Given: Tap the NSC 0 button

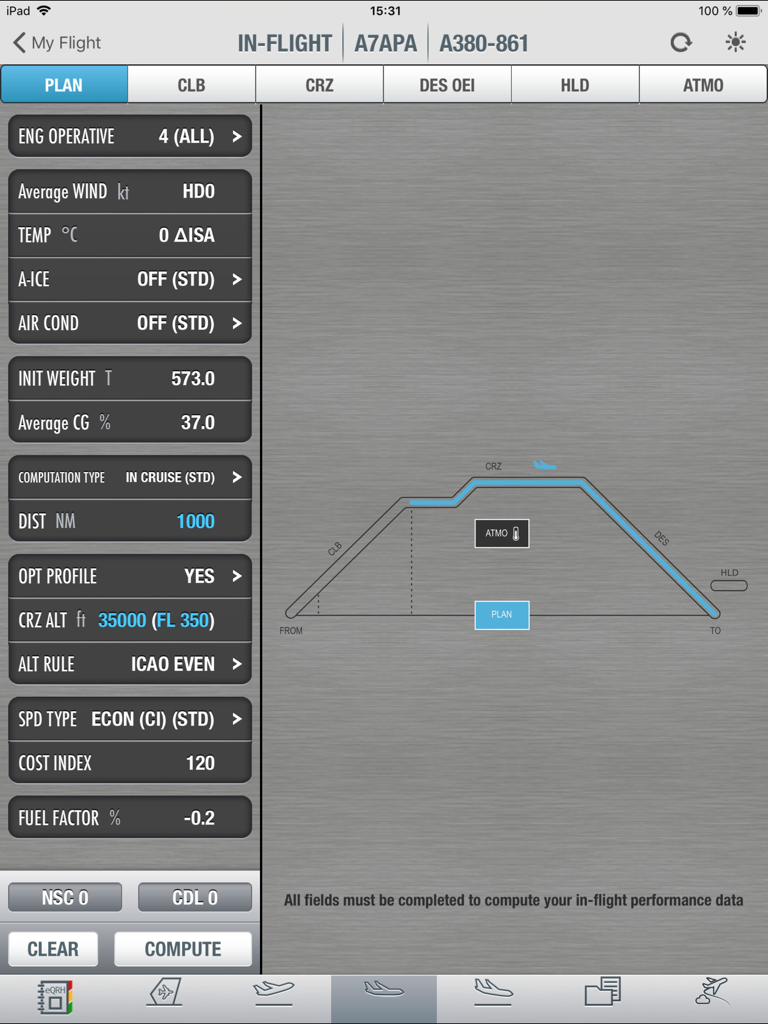Looking at the screenshot, I should pyautogui.click(x=65, y=897).
